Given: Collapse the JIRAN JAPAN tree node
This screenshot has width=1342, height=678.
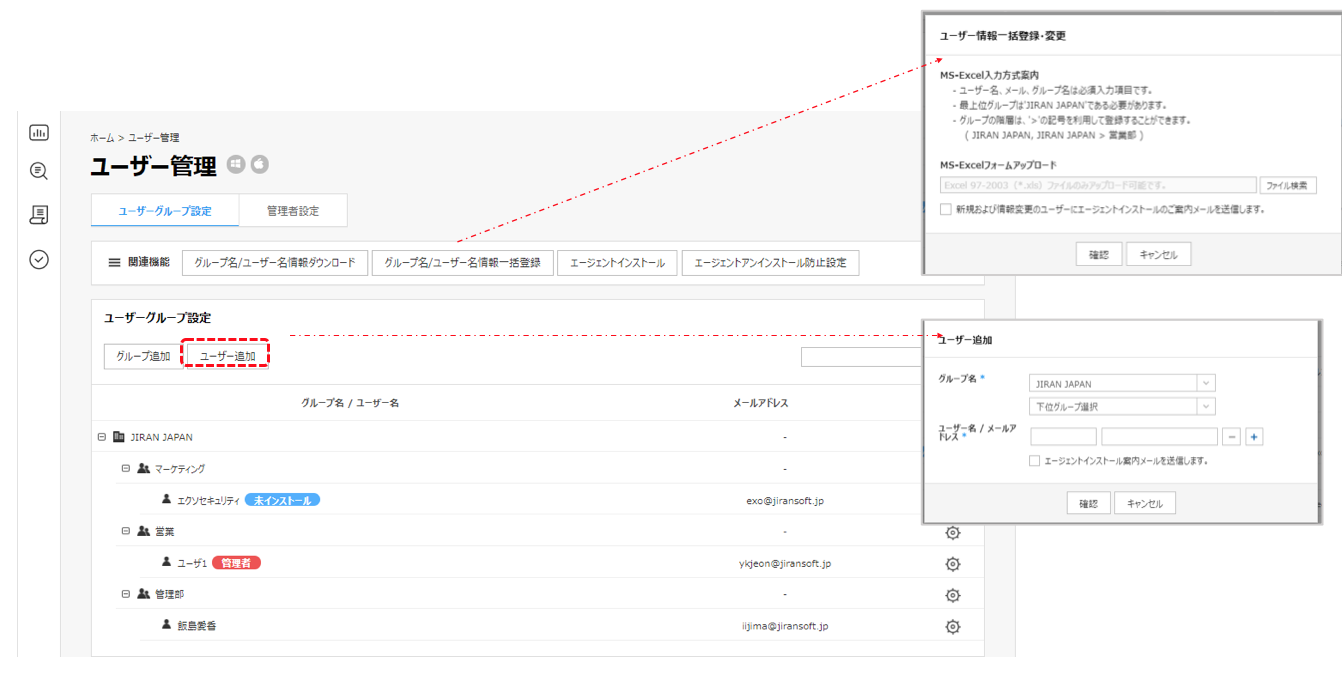Looking at the screenshot, I should point(102,437).
